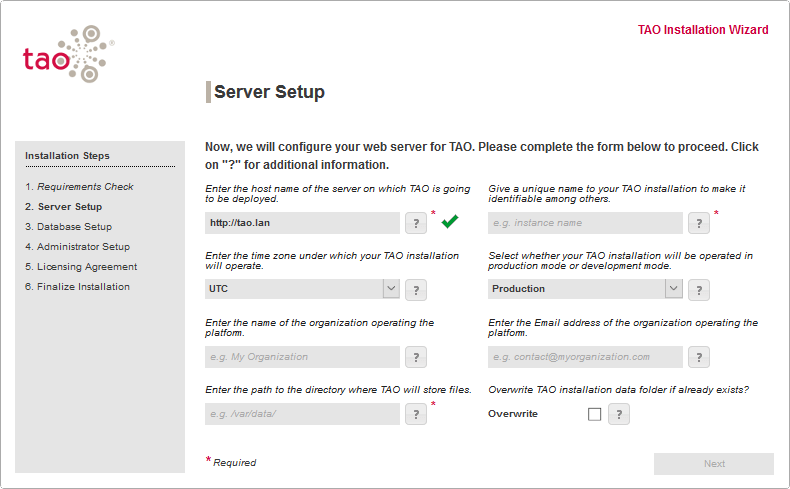The height and width of the screenshot is (489, 790).
Task: Click the help icon next to time zone
Action: (x=415, y=289)
